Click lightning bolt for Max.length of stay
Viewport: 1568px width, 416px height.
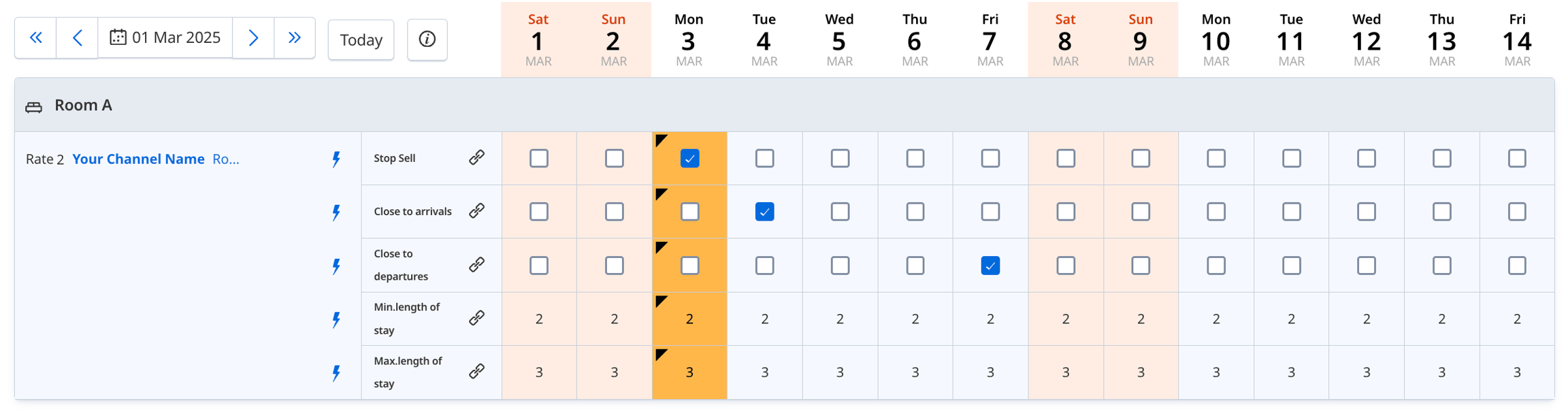336,373
